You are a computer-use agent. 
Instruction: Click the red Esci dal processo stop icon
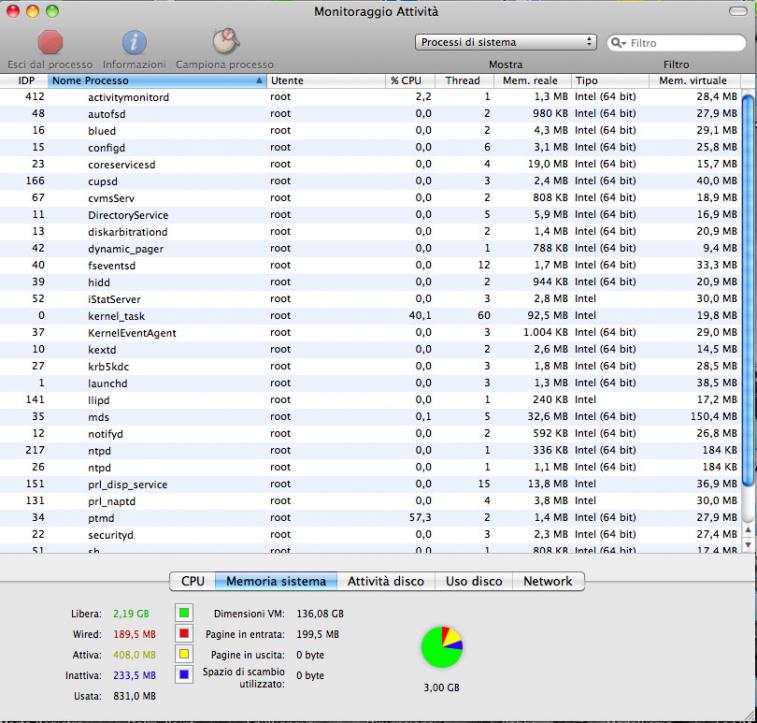coord(50,42)
